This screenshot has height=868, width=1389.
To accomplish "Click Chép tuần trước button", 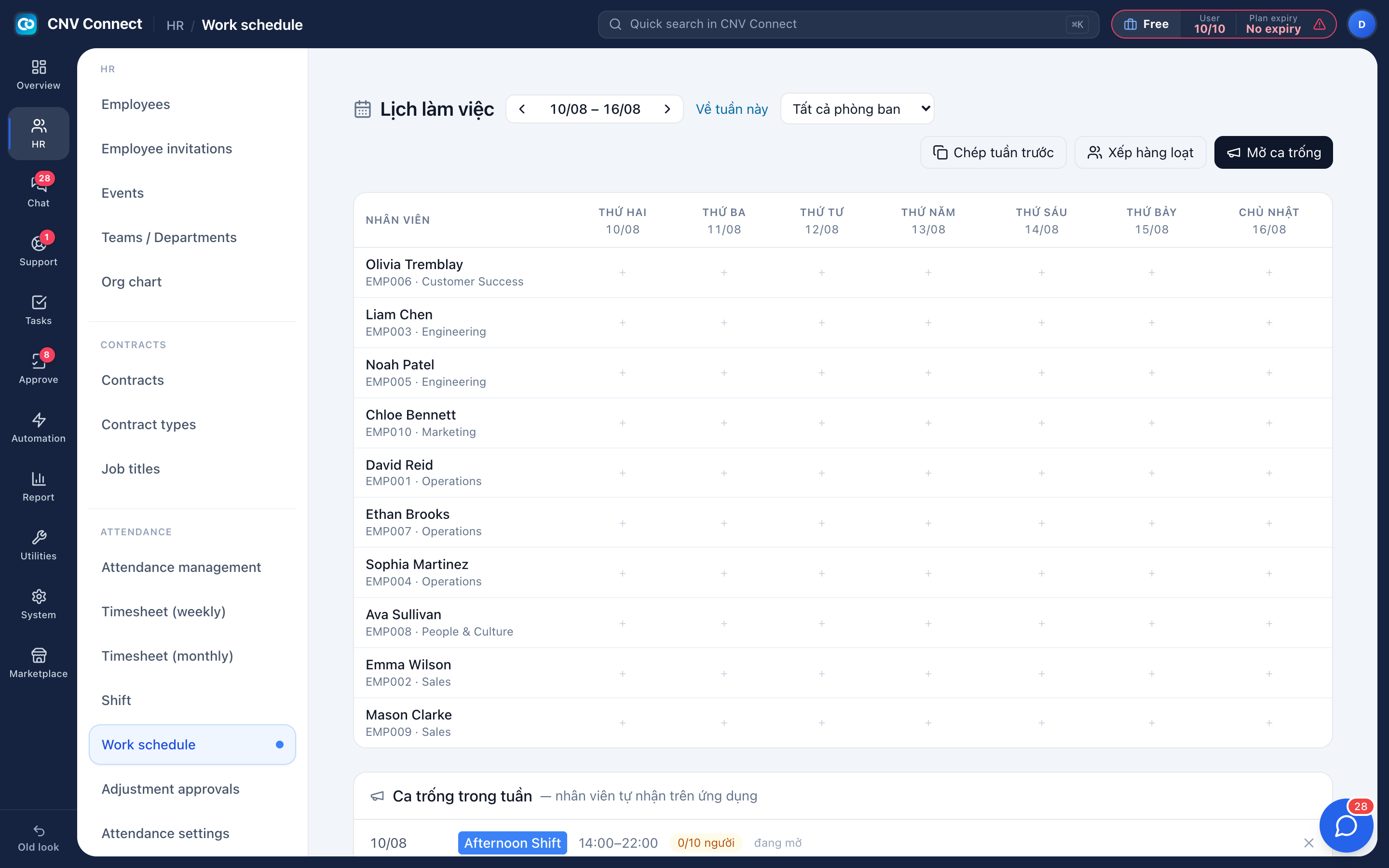I will point(993,152).
